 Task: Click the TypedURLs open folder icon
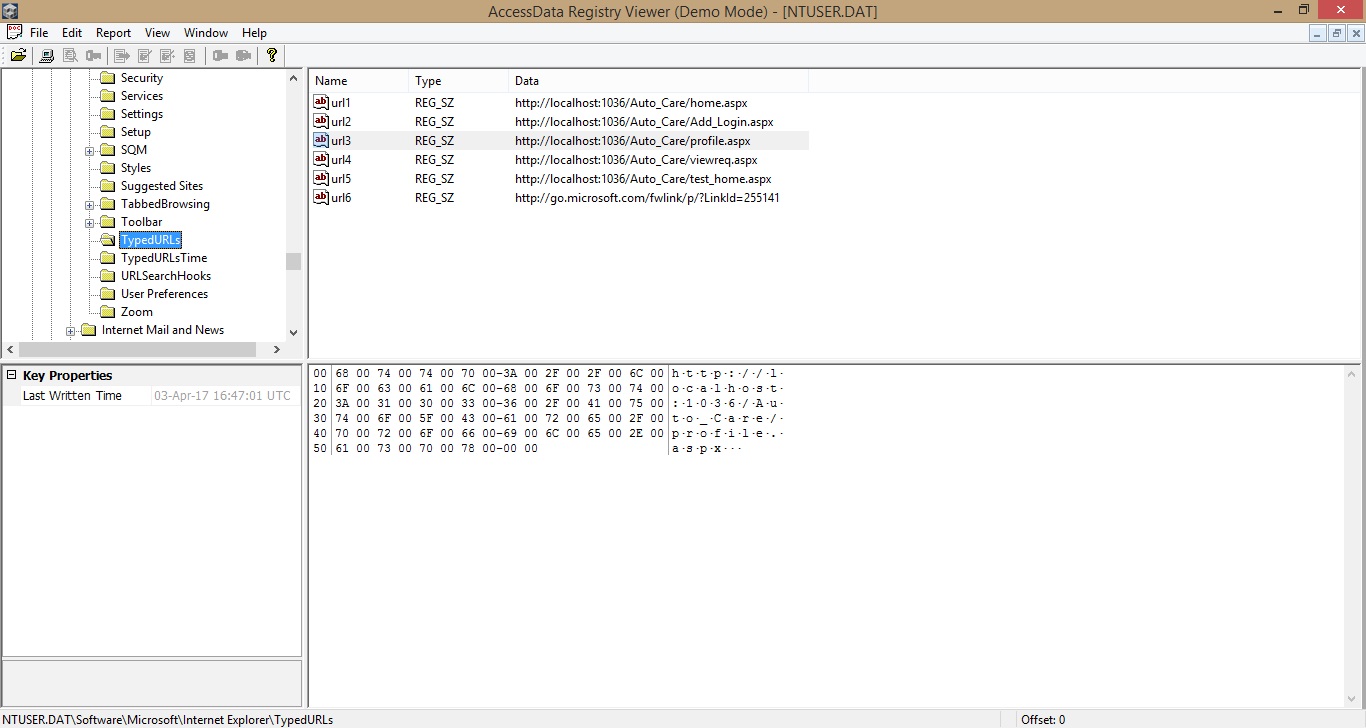point(108,240)
